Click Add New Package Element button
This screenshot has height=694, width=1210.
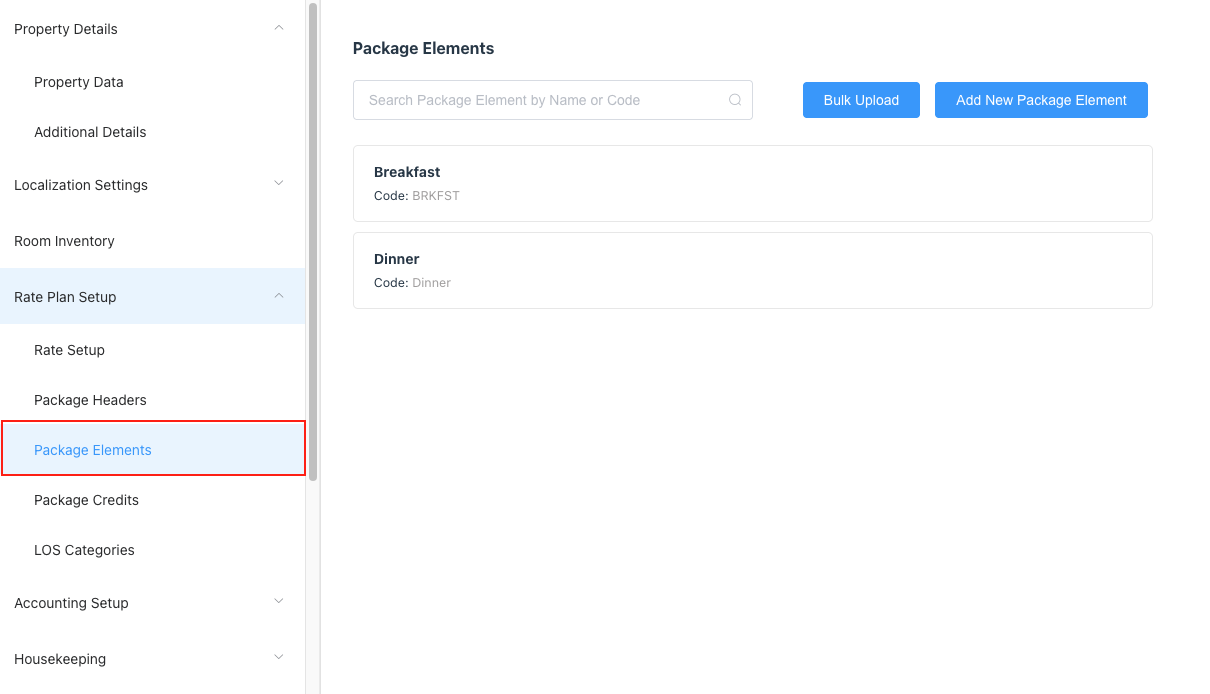[x=1041, y=100]
